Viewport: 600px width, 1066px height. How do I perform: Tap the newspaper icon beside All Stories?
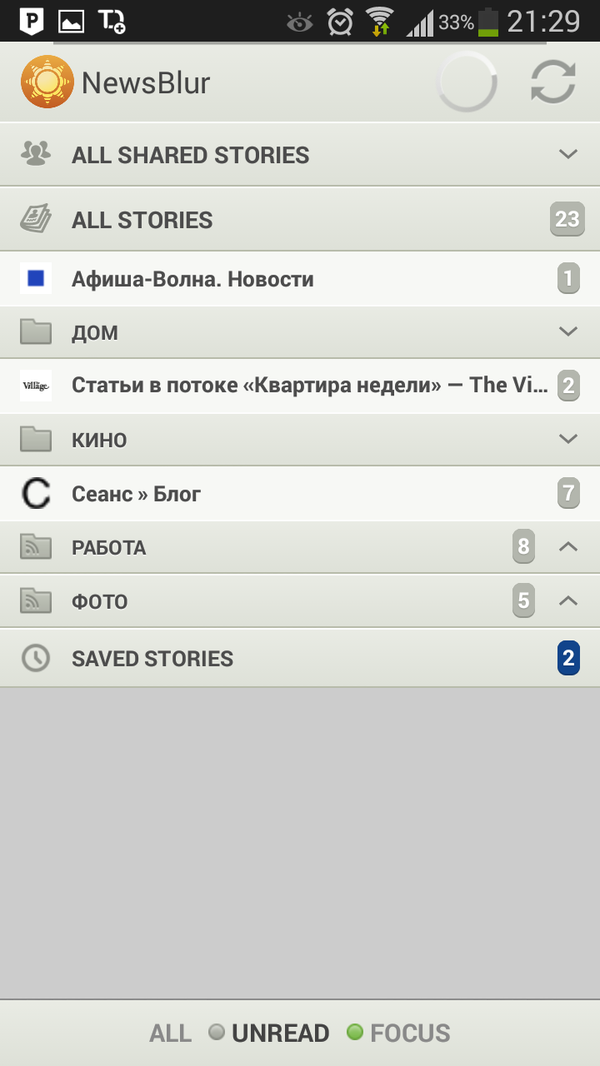pyautogui.click(x=36, y=218)
